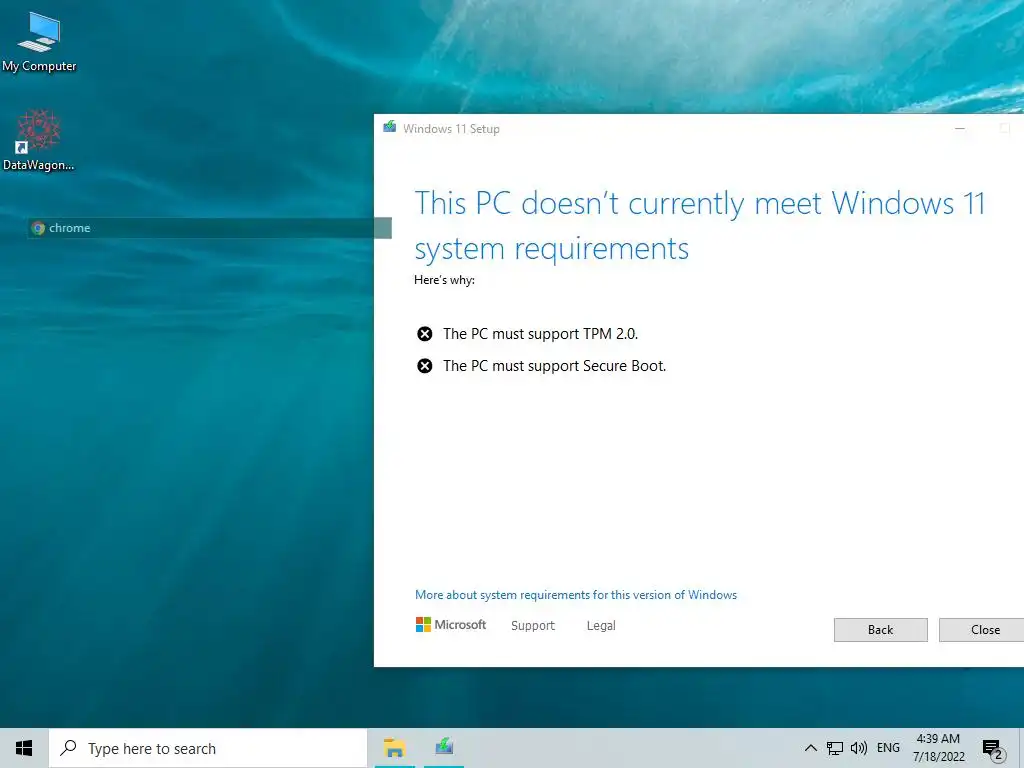The height and width of the screenshot is (768, 1024).
Task: Switch to Windows 11 Setup taskbar icon
Action: [x=444, y=748]
